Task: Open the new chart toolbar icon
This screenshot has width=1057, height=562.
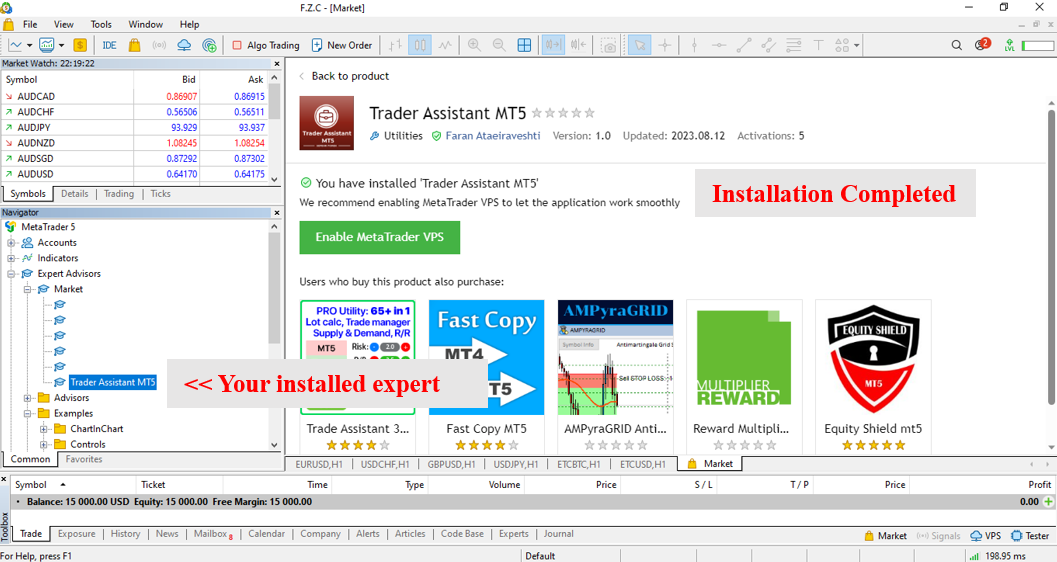Action: click(15, 45)
